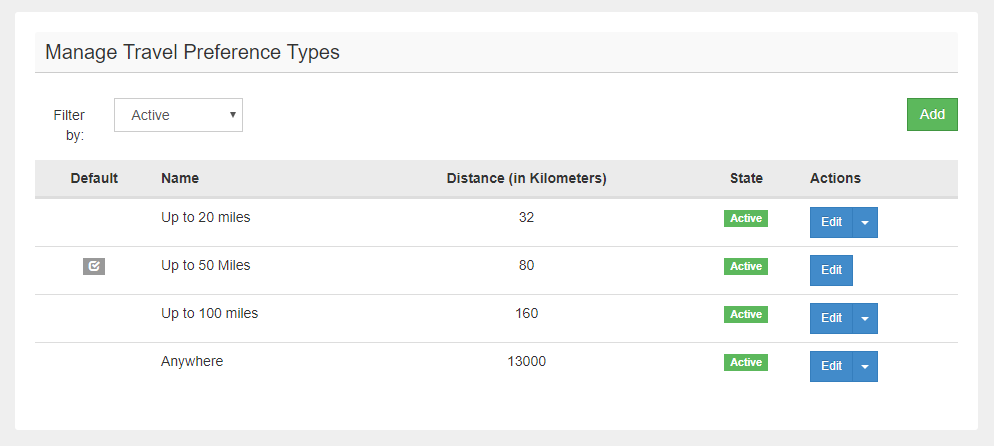Screen dimensions: 994x446
Task: Click the Active badge for Up to 20 miles
Action: [746, 219]
